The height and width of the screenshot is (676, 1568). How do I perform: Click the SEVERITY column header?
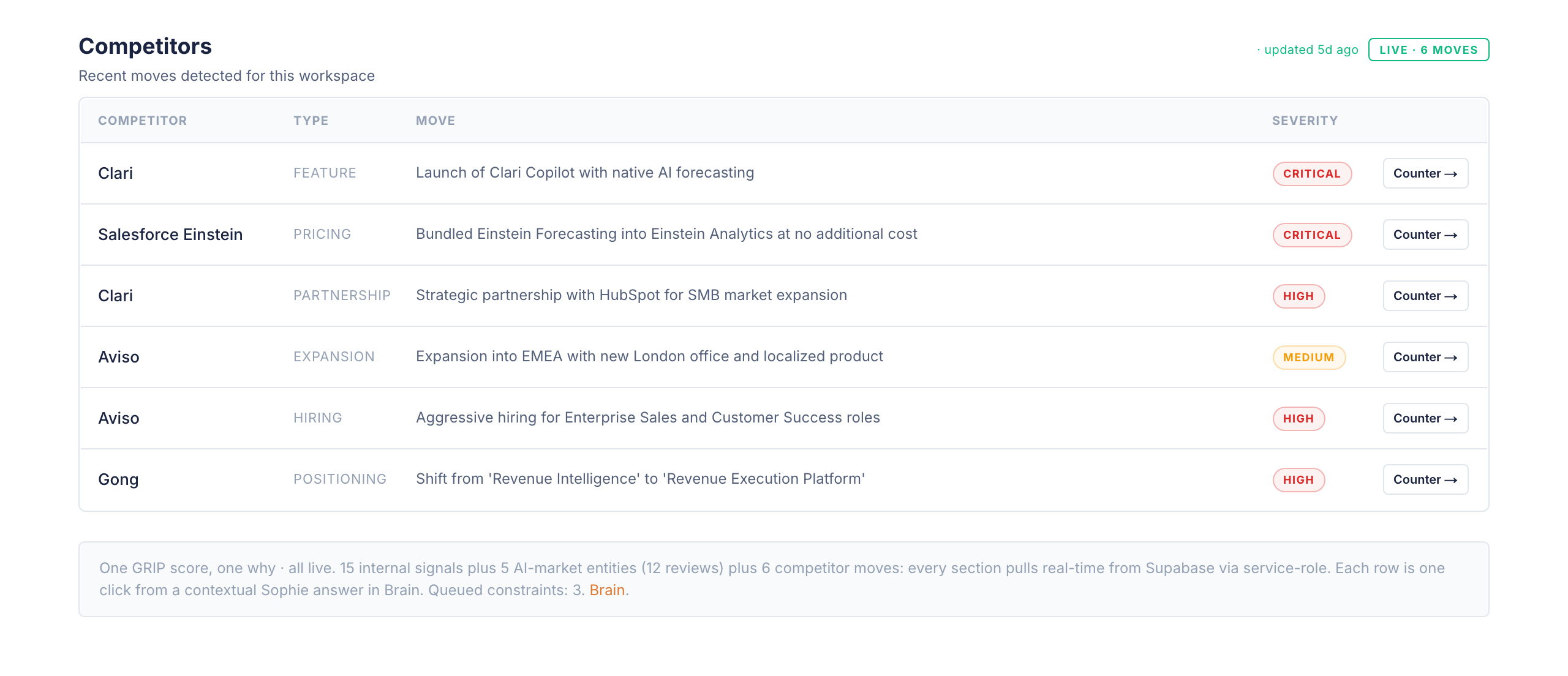[1305, 121]
